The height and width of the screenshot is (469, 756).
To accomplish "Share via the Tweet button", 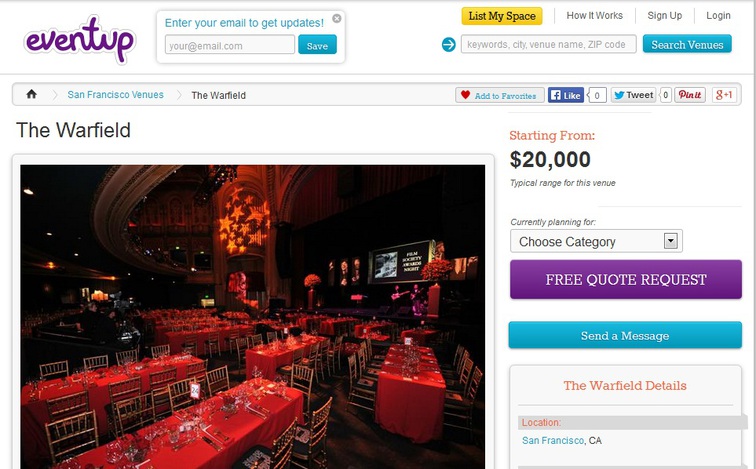I will (x=634, y=95).
